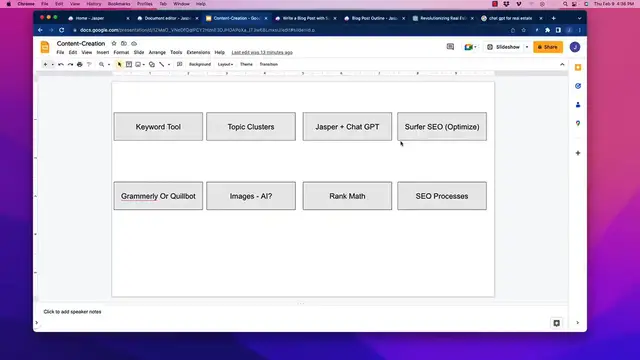Image resolution: width=640 pixels, height=360 pixels.
Task: Switch to the Home - Jasper tab
Action: click(98, 18)
